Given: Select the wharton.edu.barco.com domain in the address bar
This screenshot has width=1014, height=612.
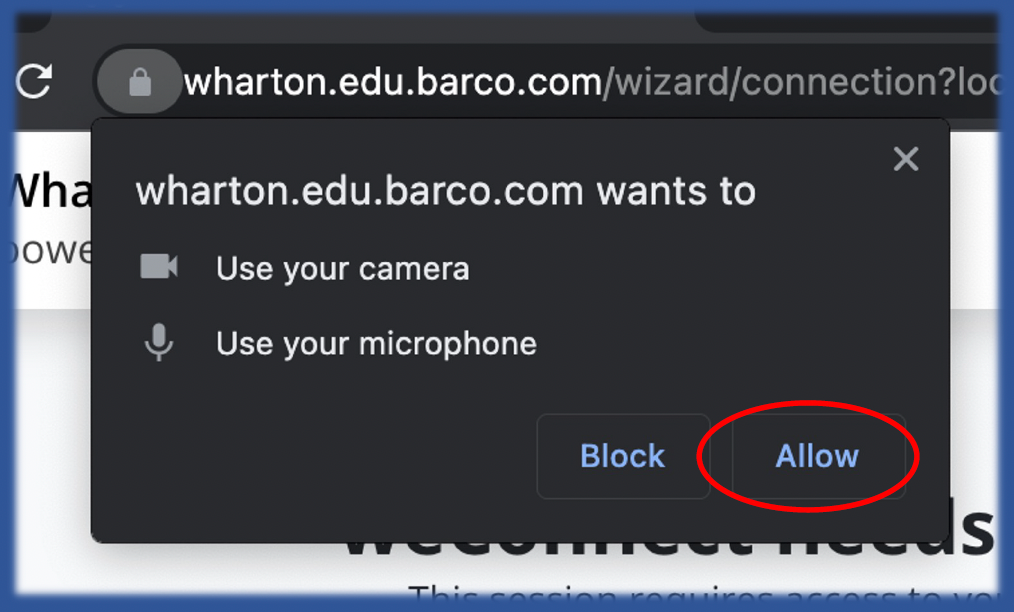Looking at the screenshot, I should pos(393,83).
